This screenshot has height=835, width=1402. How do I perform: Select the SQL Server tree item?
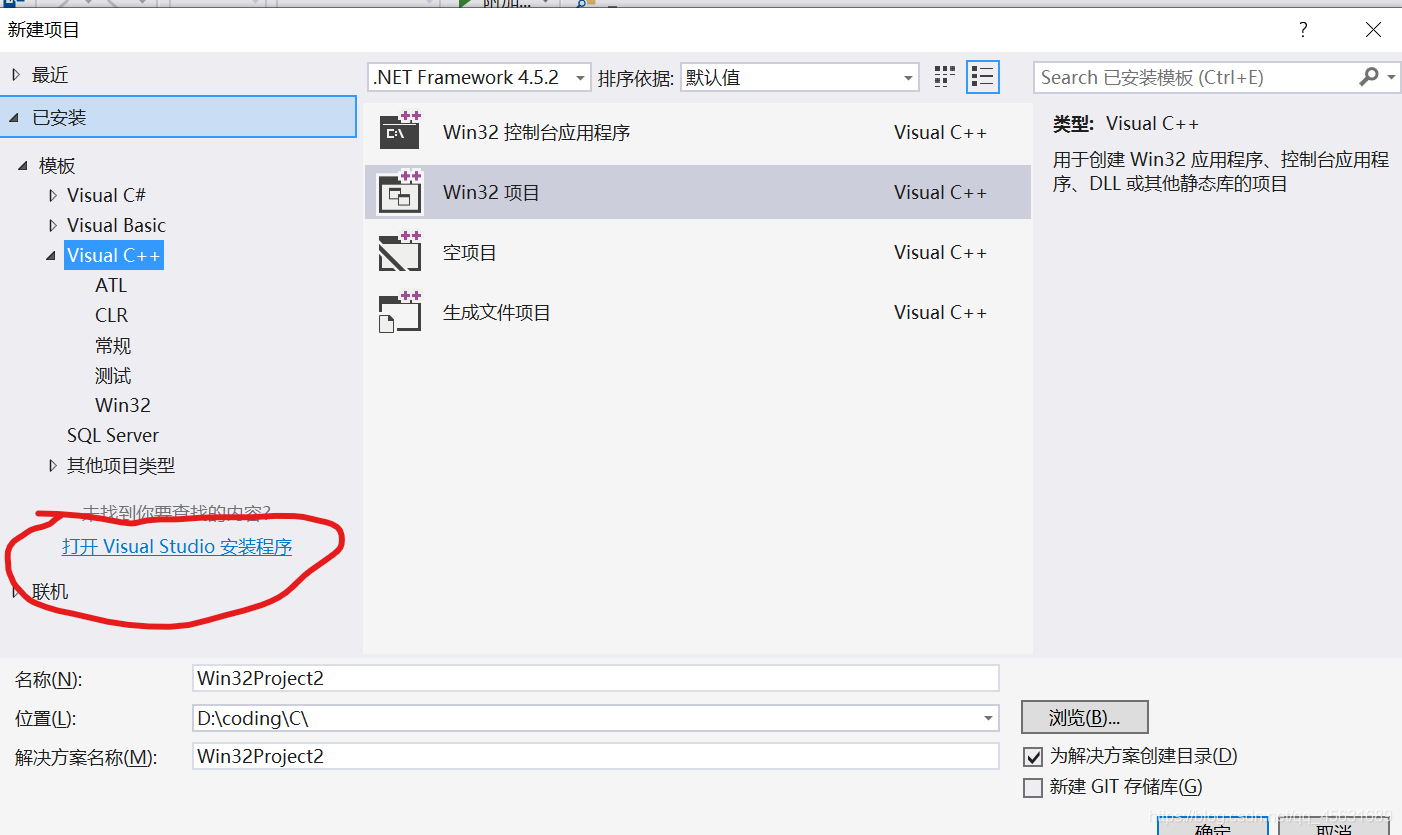[x=113, y=436]
